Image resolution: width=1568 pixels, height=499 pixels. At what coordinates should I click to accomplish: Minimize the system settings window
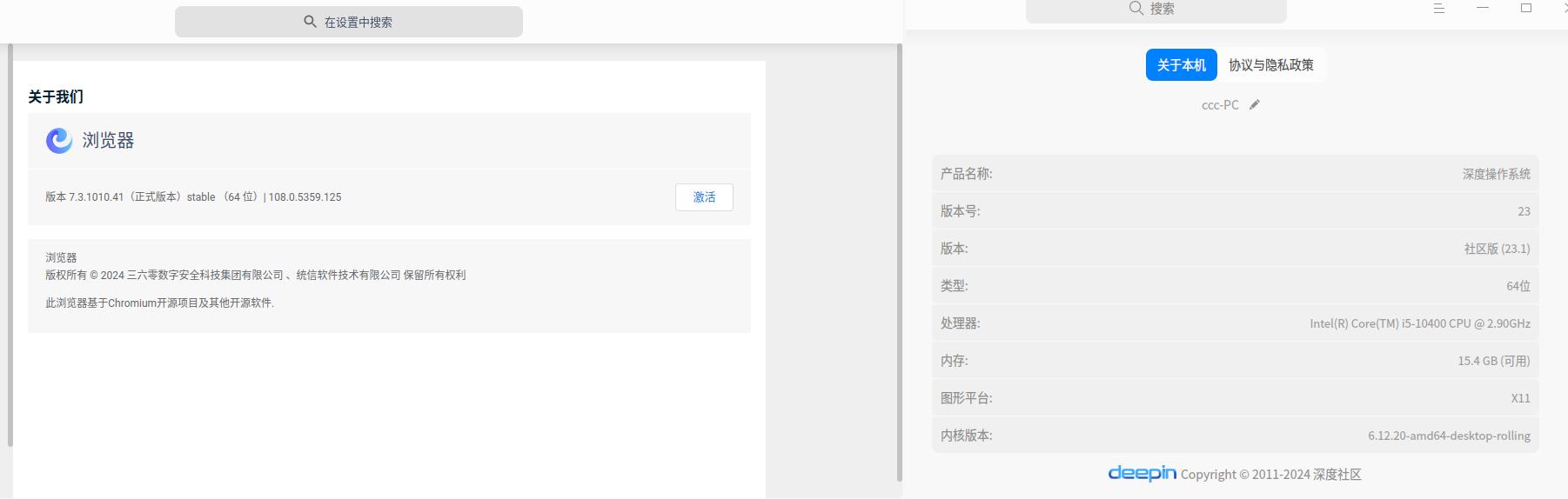[1483, 8]
